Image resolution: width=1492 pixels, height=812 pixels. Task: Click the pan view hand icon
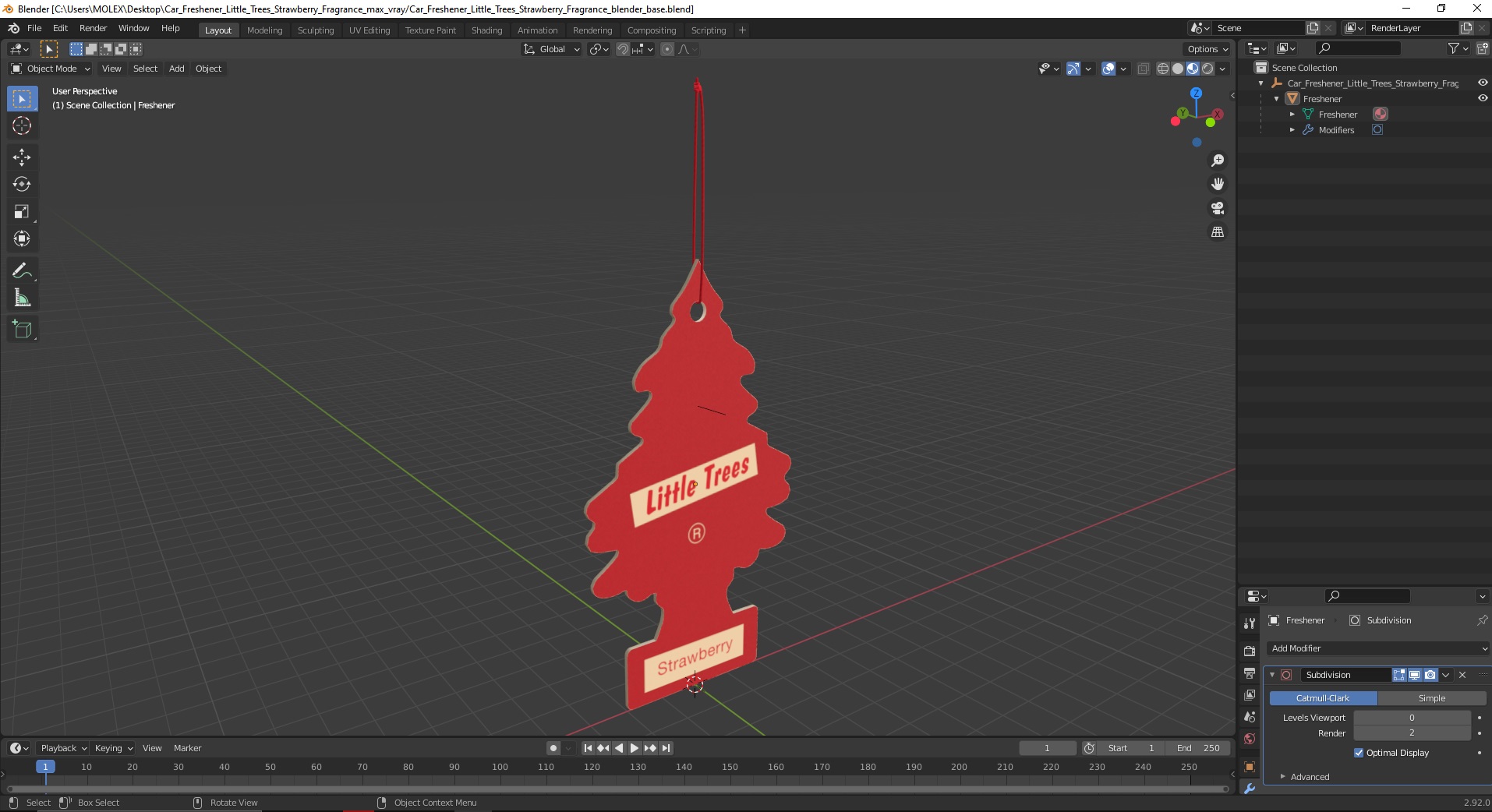pyautogui.click(x=1218, y=185)
